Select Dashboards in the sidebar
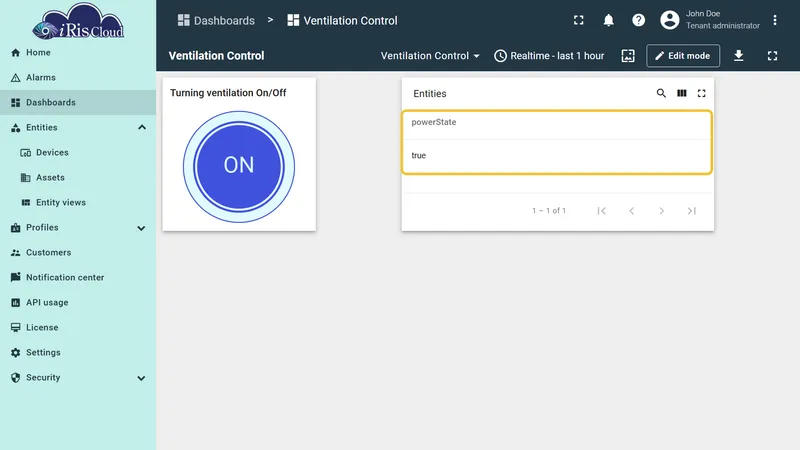The height and width of the screenshot is (450, 800). click(78, 103)
